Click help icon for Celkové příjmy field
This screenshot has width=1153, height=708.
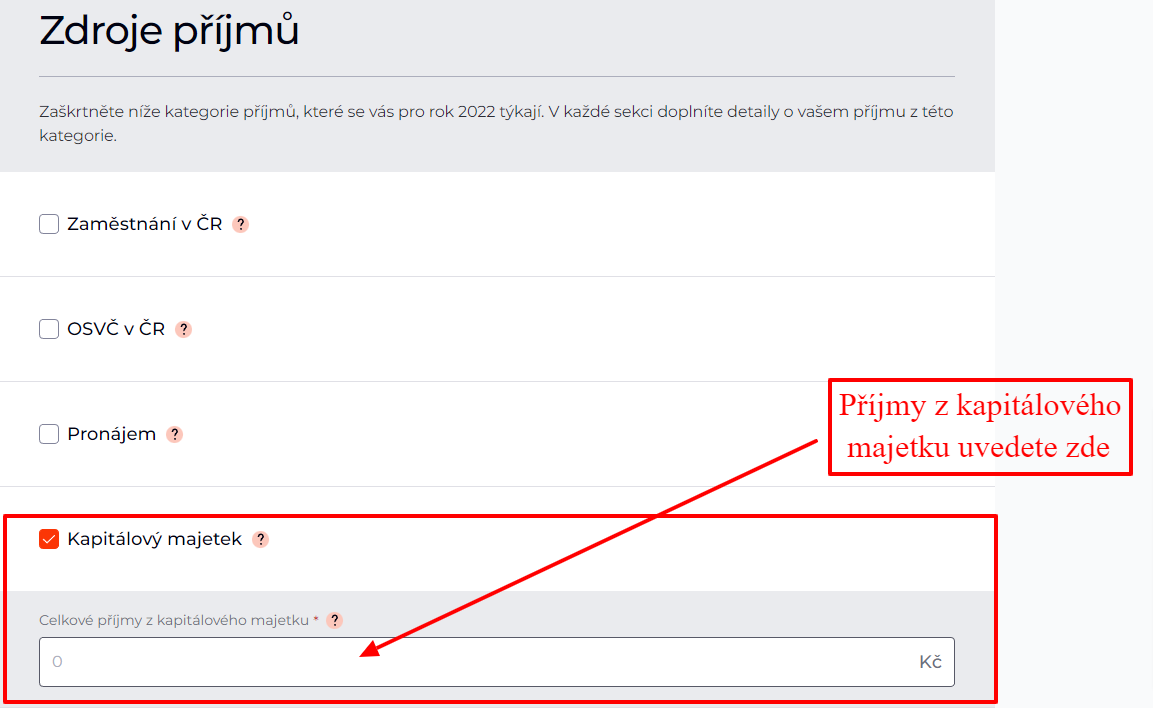point(335,621)
